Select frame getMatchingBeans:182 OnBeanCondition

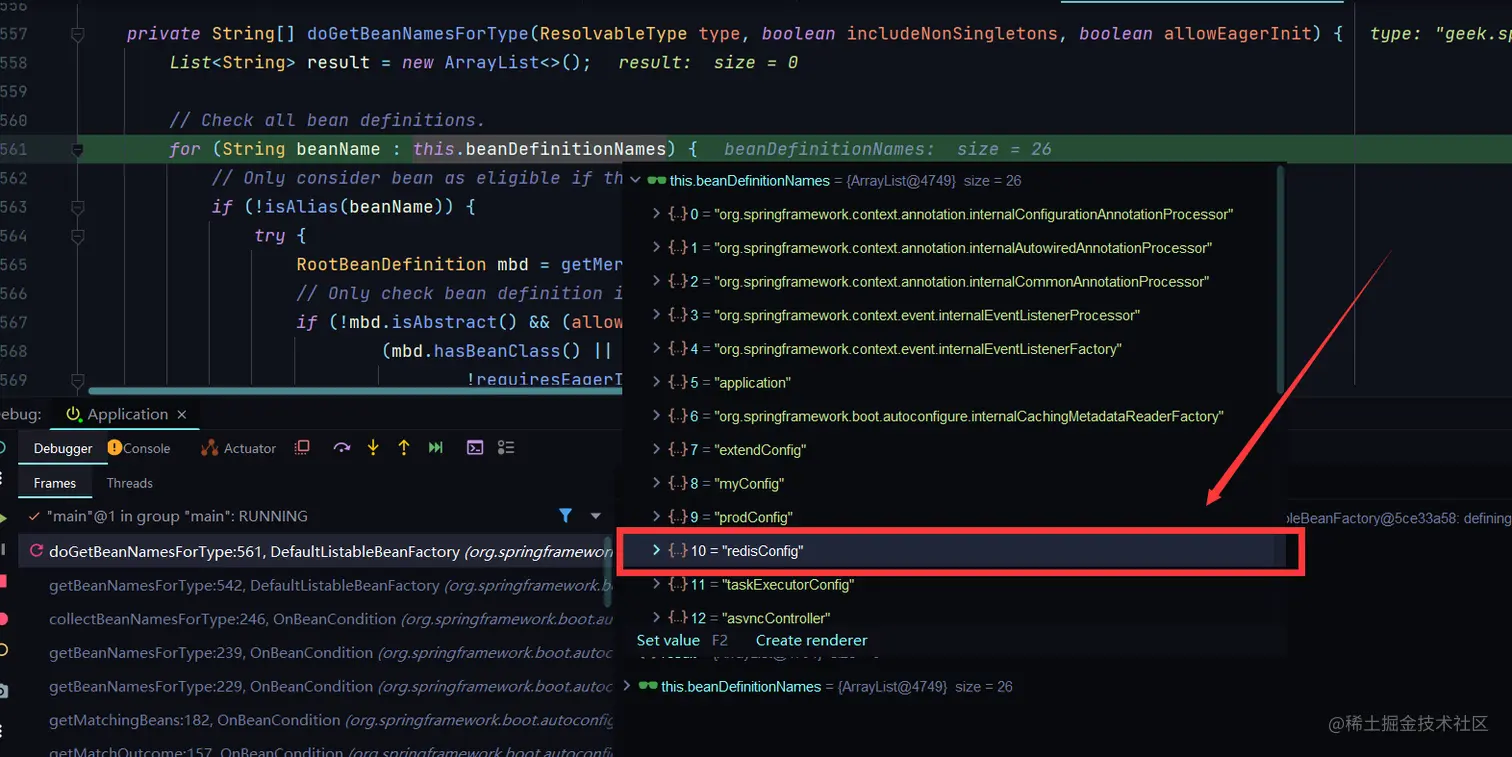(314, 720)
